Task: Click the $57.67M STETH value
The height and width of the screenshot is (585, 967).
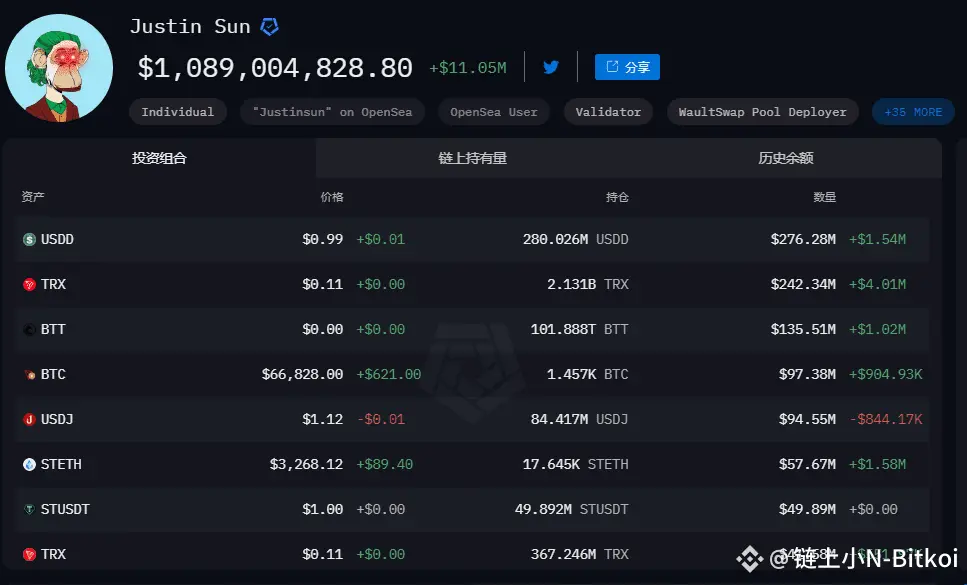Action: (807, 464)
